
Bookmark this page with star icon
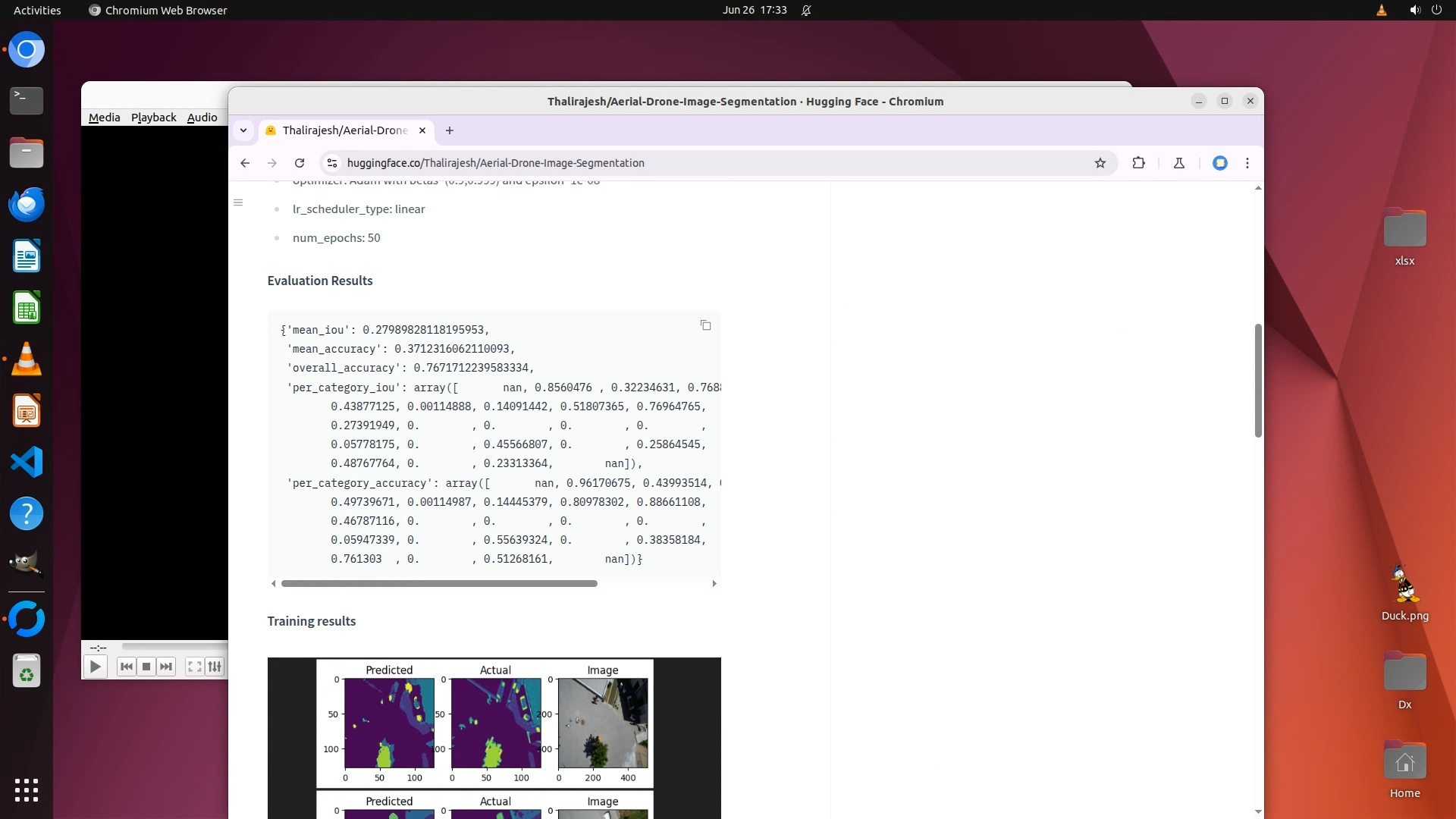[1100, 163]
